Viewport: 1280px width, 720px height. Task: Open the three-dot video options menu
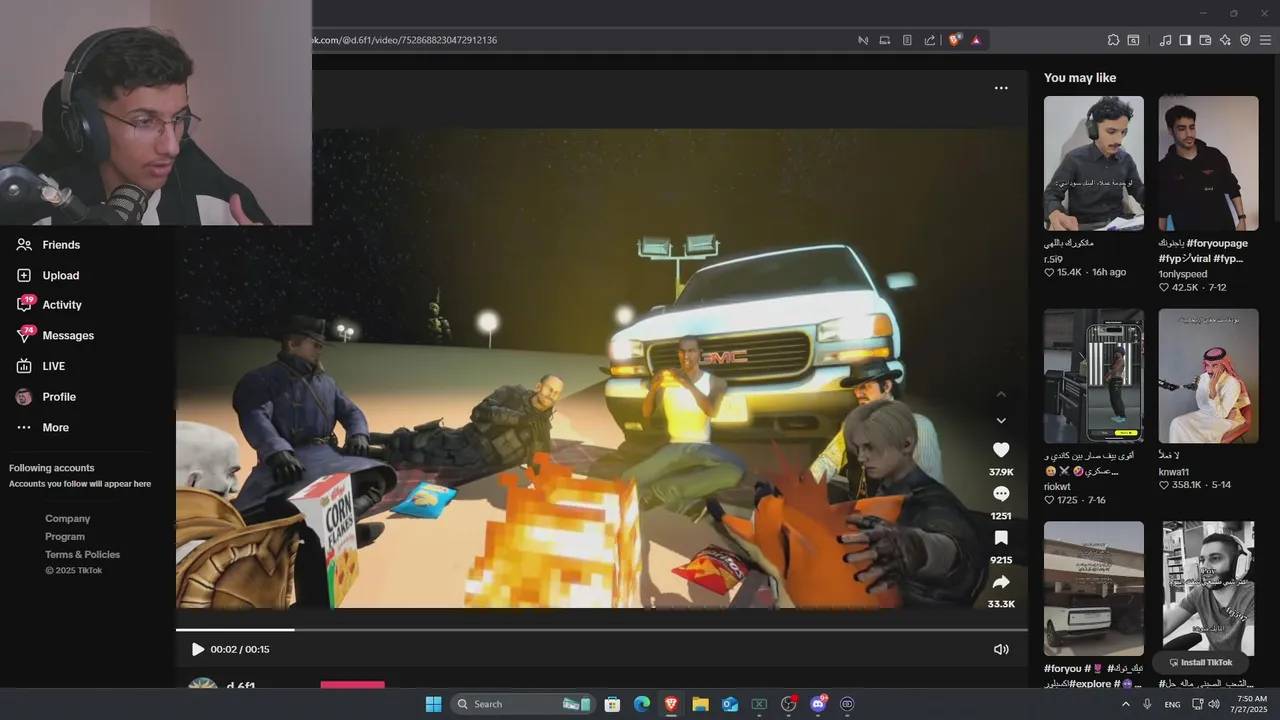coord(1001,88)
